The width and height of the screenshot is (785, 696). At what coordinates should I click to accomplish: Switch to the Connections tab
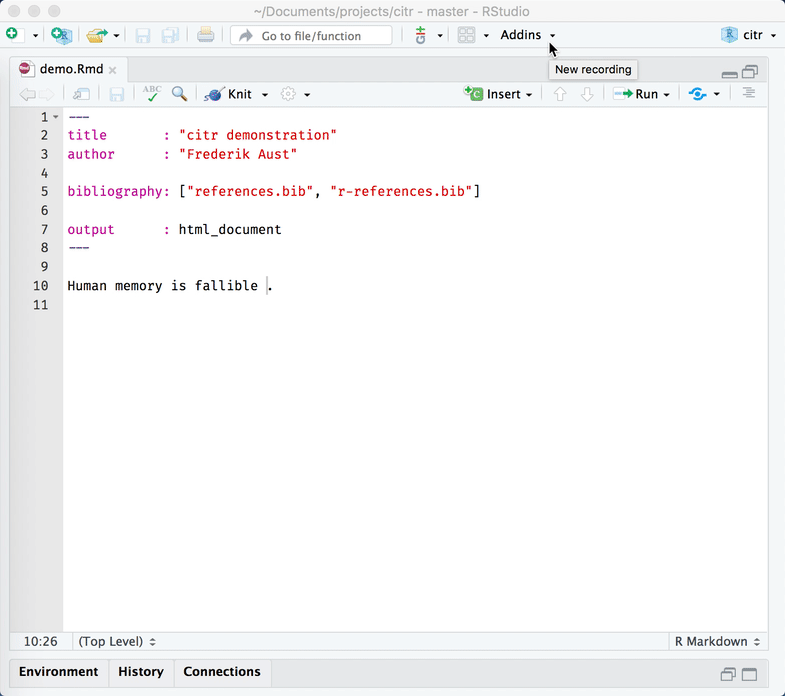[222, 671]
